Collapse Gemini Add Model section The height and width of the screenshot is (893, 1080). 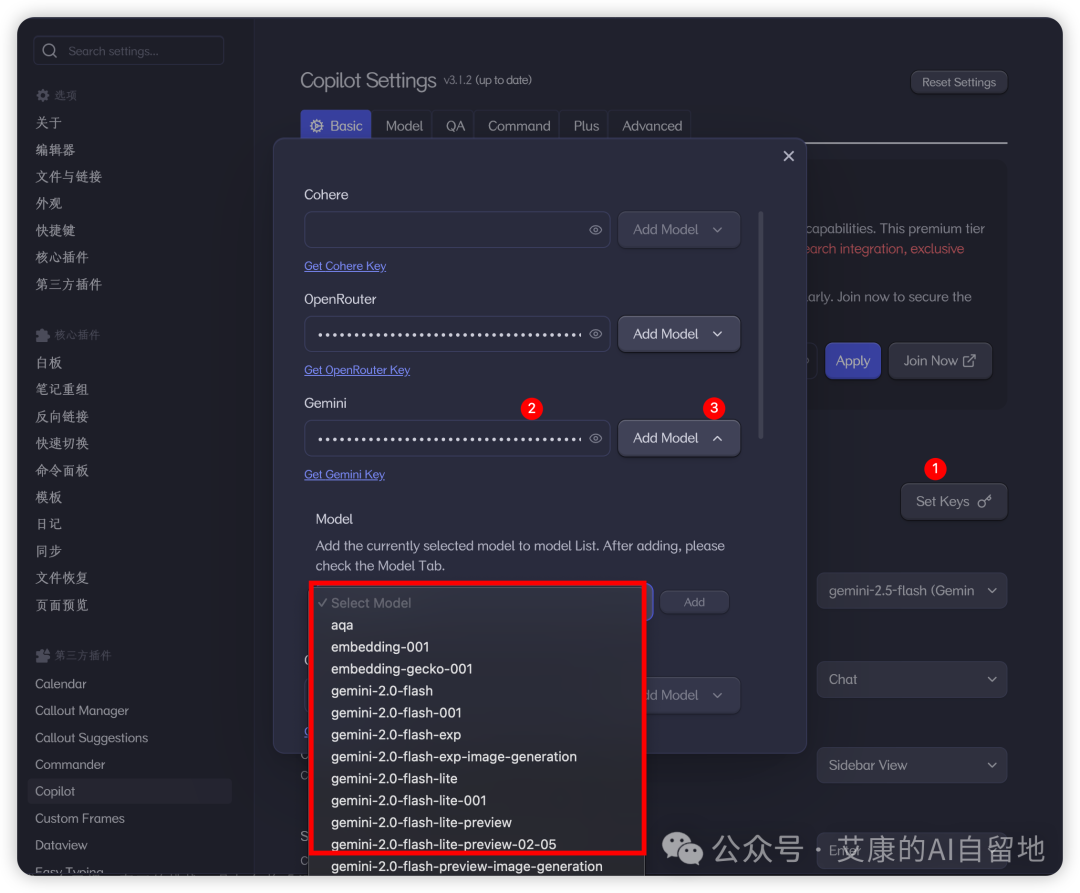(x=678, y=439)
